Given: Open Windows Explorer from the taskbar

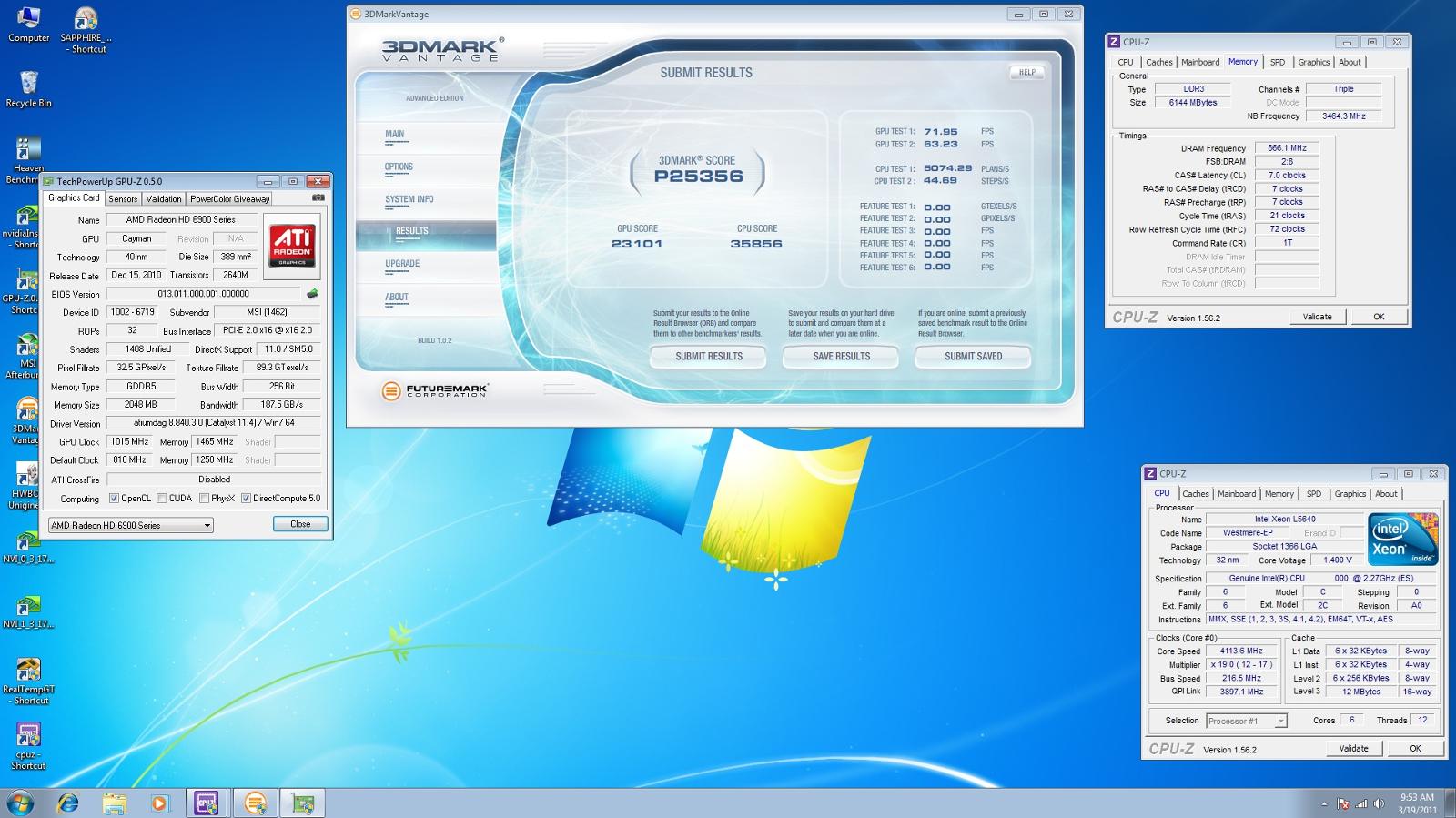Looking at the screenshot, I should point(114,803).
